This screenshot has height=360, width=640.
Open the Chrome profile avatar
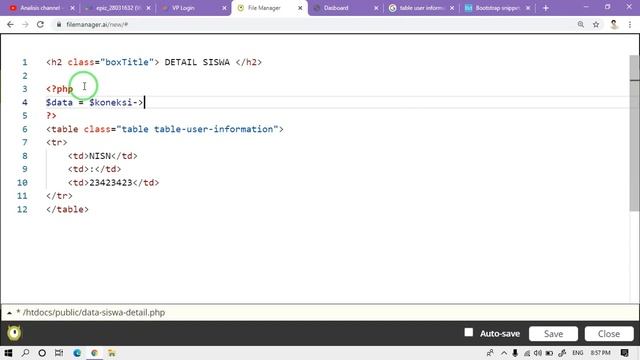[613, 24]
